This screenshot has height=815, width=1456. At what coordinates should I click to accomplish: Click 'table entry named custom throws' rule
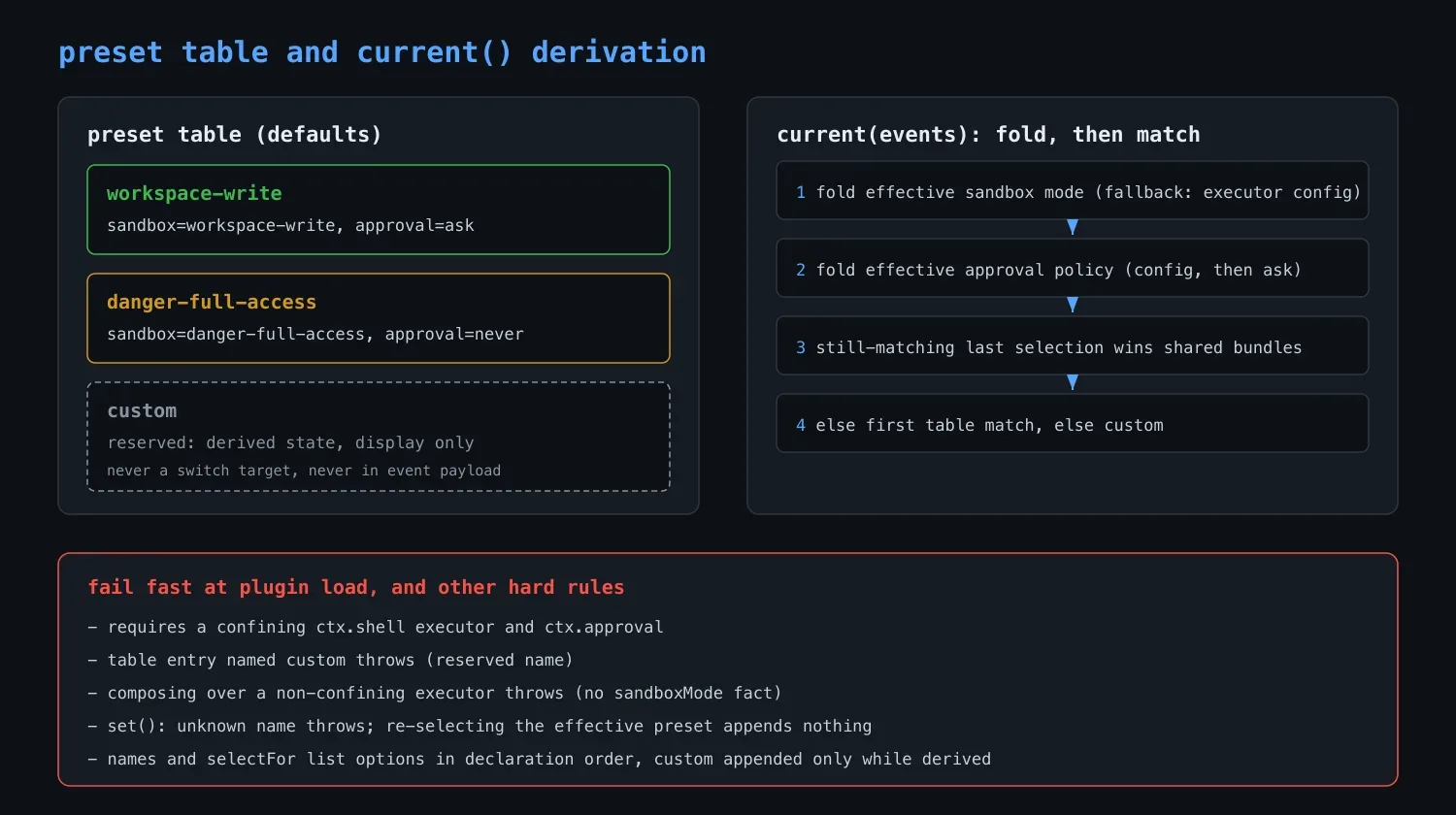coord(330,660)
